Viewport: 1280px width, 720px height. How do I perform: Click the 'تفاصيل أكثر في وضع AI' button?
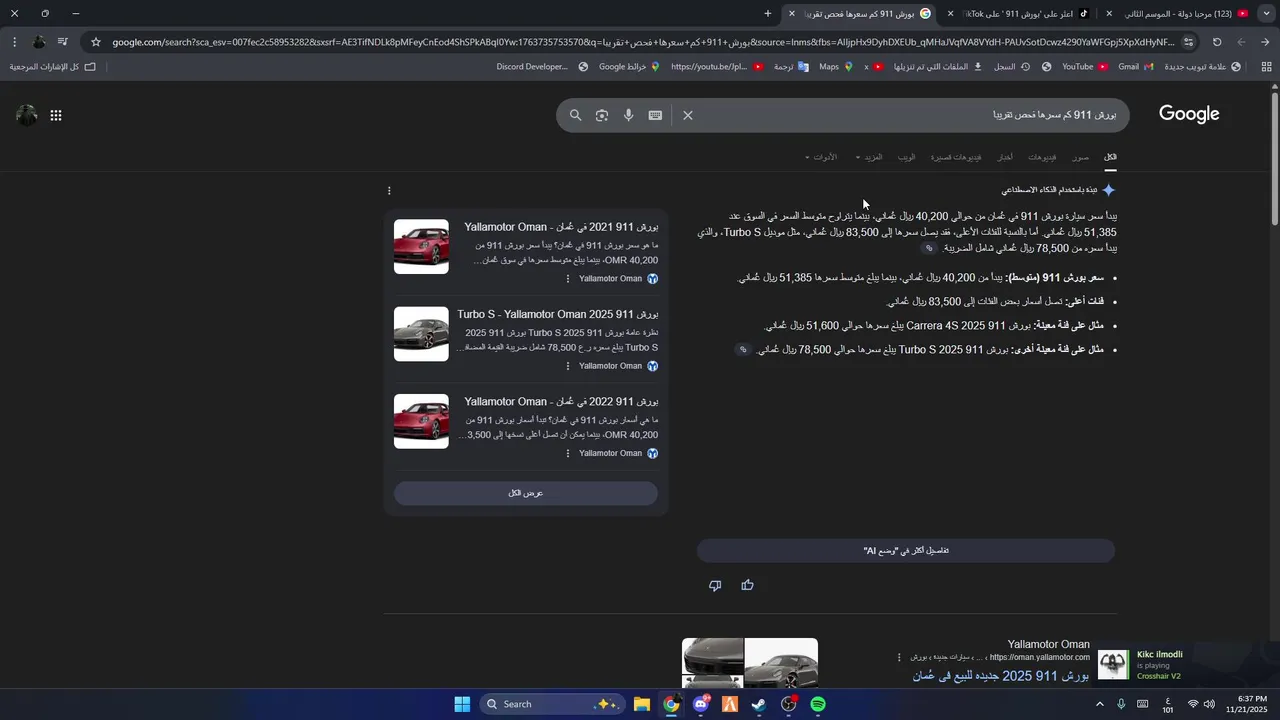coord(906,551)
